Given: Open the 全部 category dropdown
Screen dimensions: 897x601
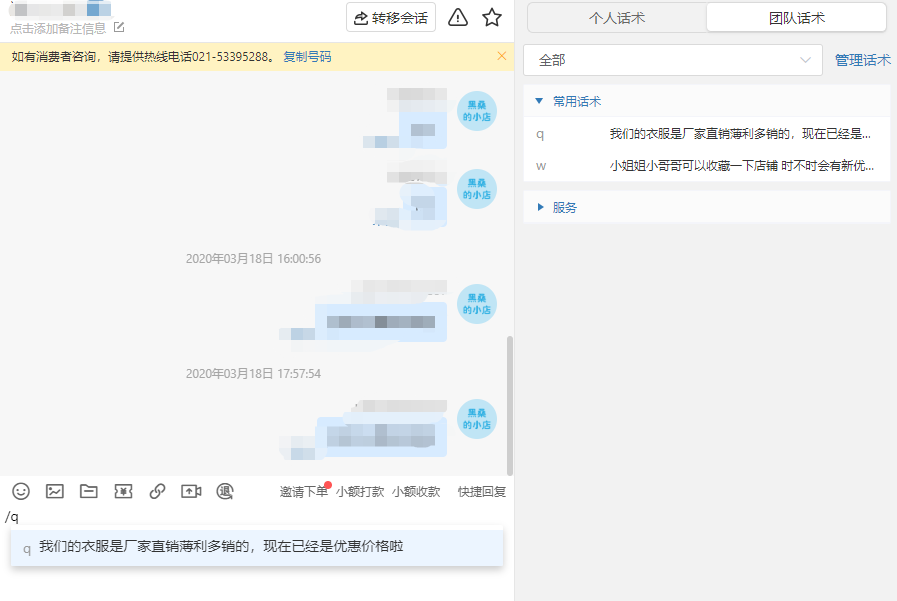Looking at the screenshot, I should point(672,60).
